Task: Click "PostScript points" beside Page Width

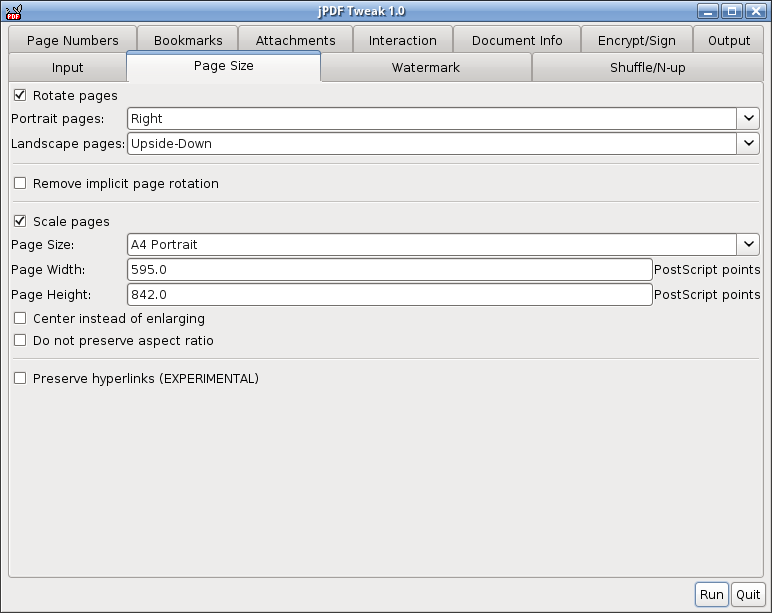Action: [x=707, y=269]
